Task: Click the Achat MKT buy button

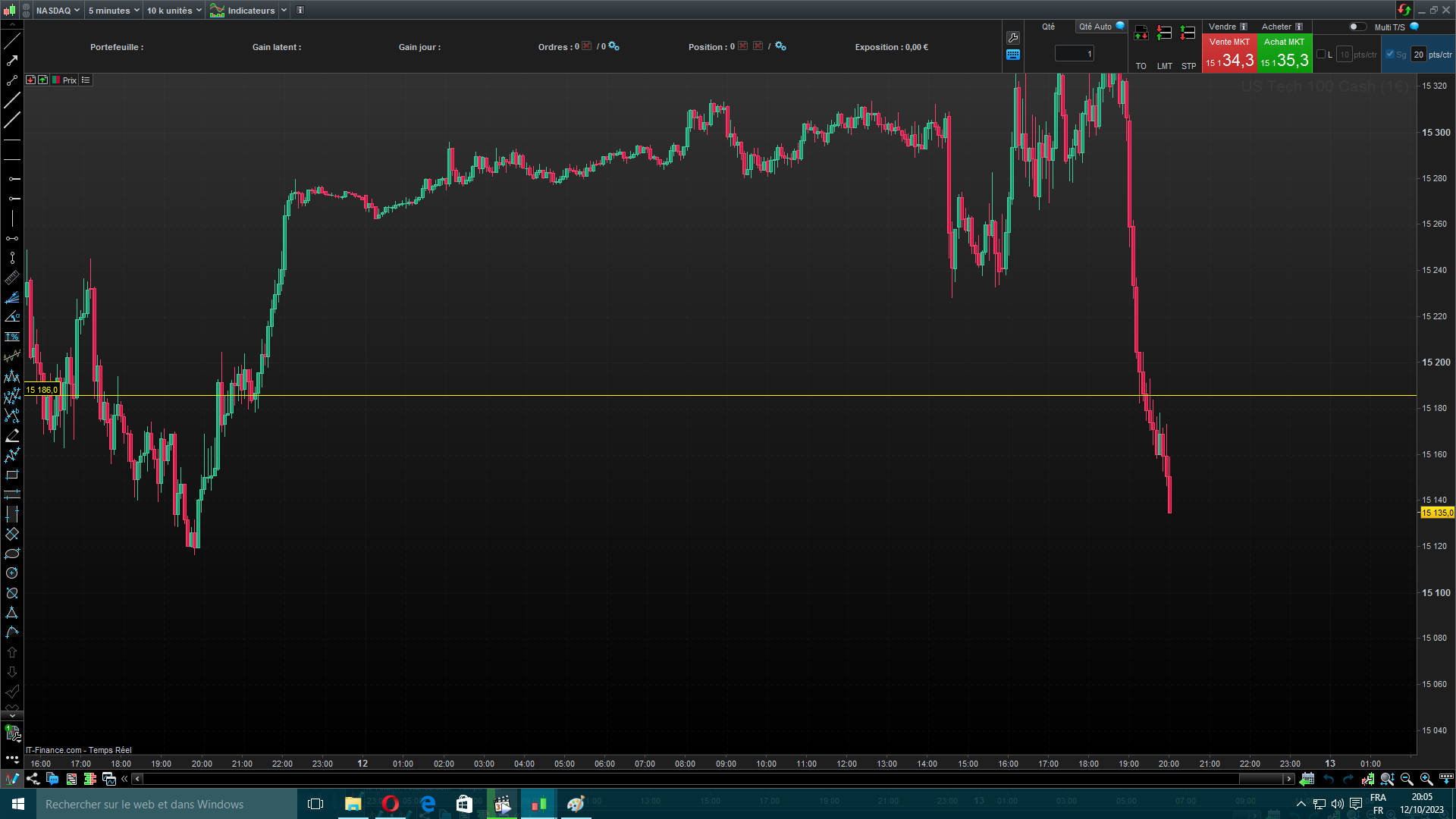Action: click(1284, 54)
